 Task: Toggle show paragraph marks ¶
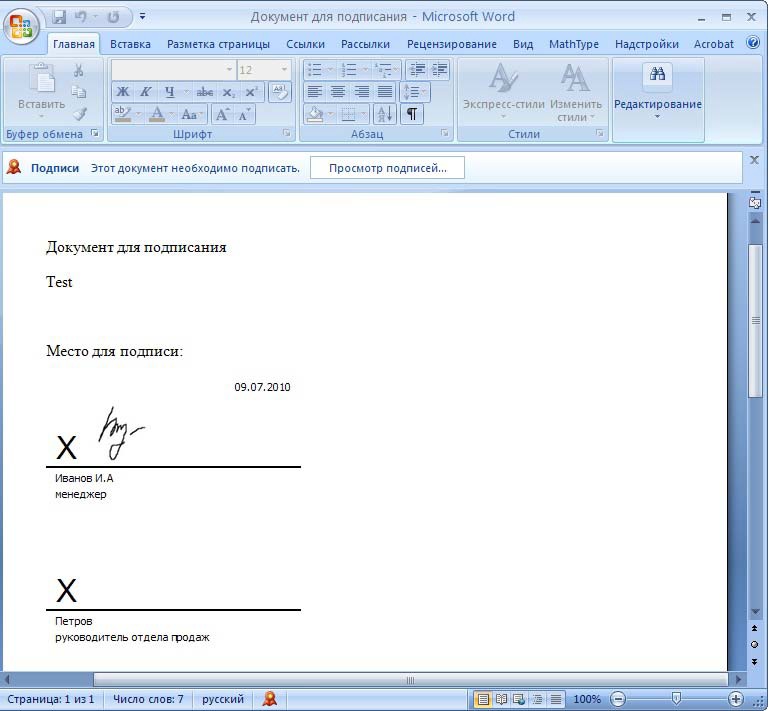(x=412, y=114)
